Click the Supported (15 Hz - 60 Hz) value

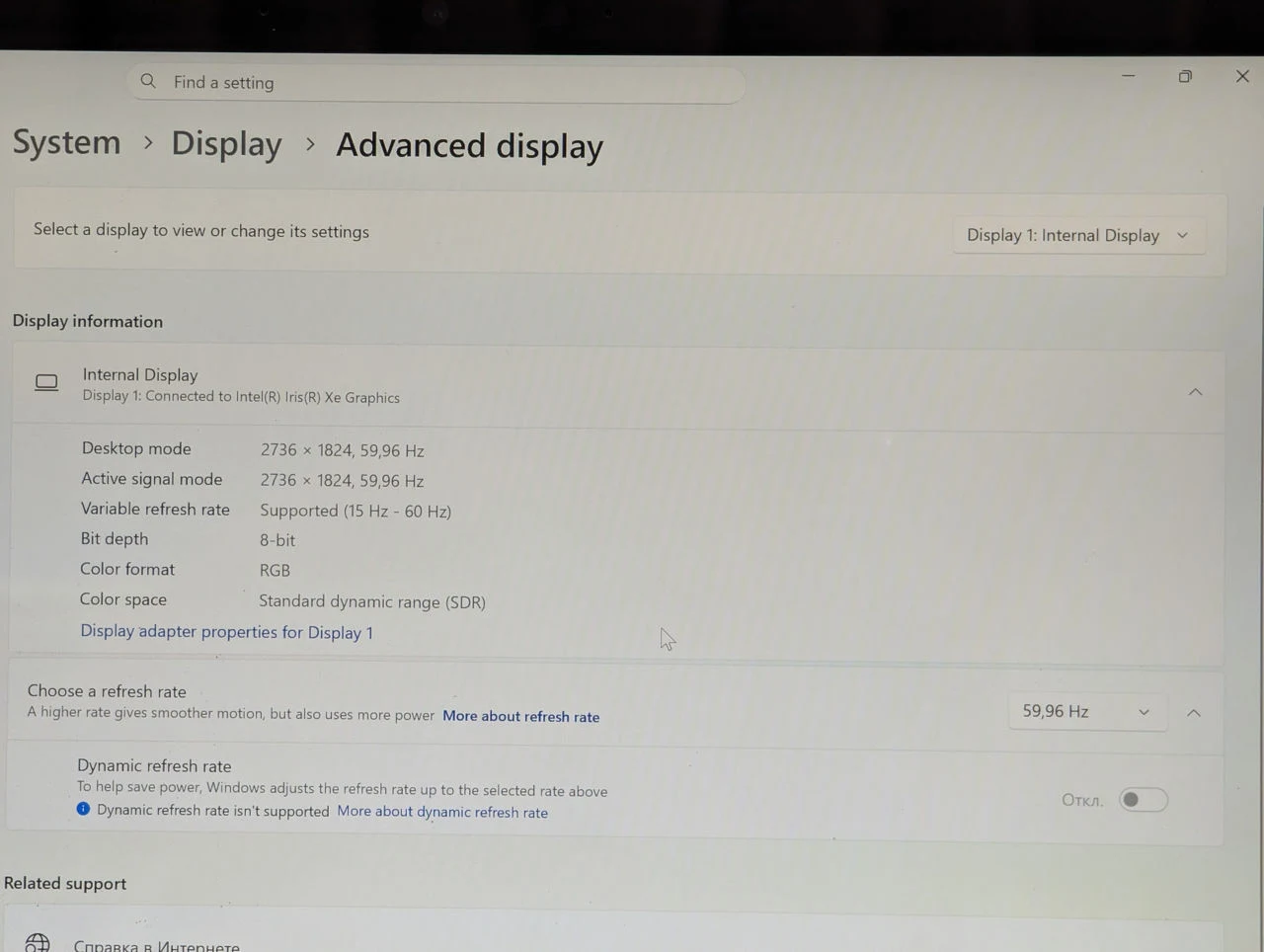point(355,511)
